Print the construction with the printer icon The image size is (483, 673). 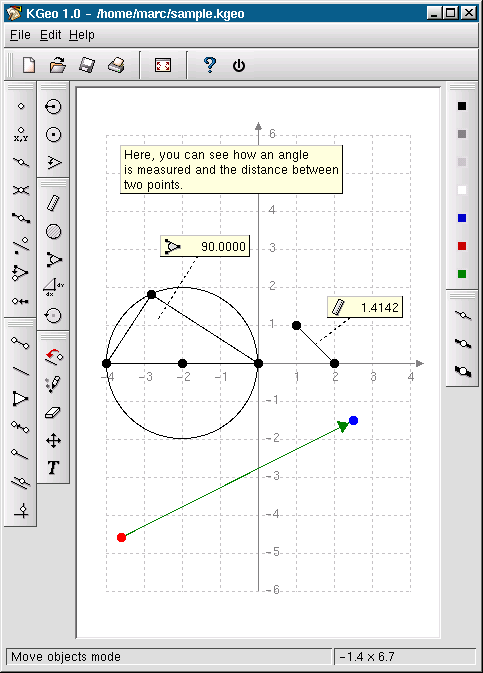coord(116,65)
